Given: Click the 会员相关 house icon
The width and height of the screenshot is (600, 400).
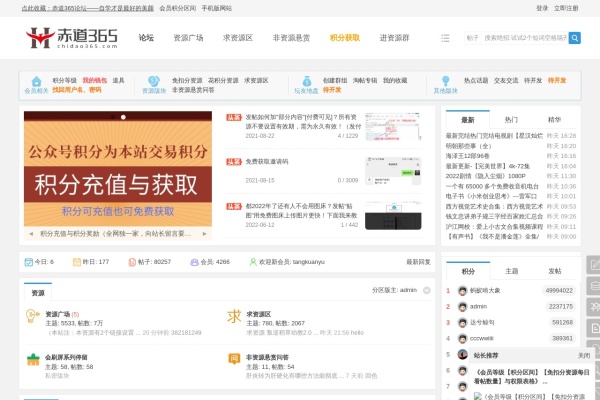Looking at the screenshot, I should 36,81.
